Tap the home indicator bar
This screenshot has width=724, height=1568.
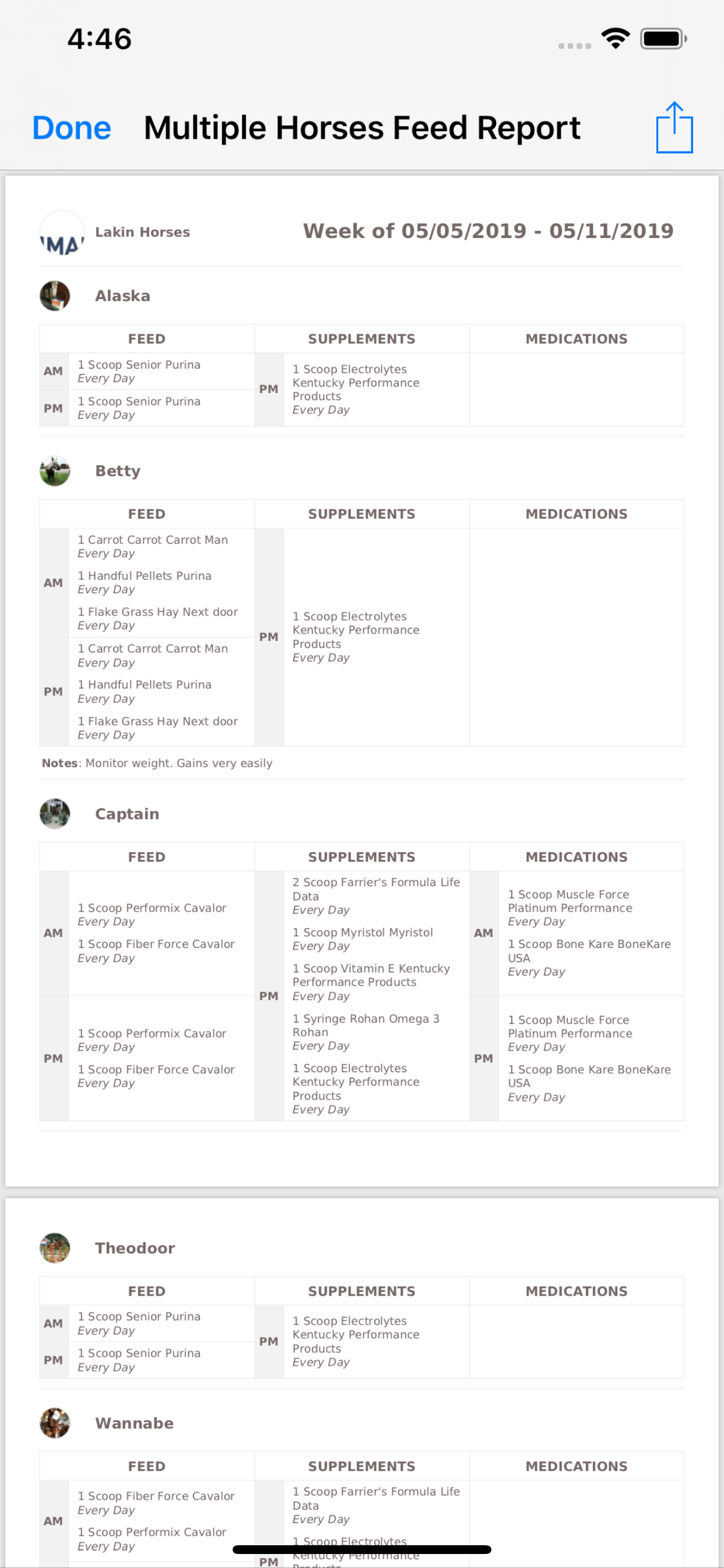pos(362,1549)
